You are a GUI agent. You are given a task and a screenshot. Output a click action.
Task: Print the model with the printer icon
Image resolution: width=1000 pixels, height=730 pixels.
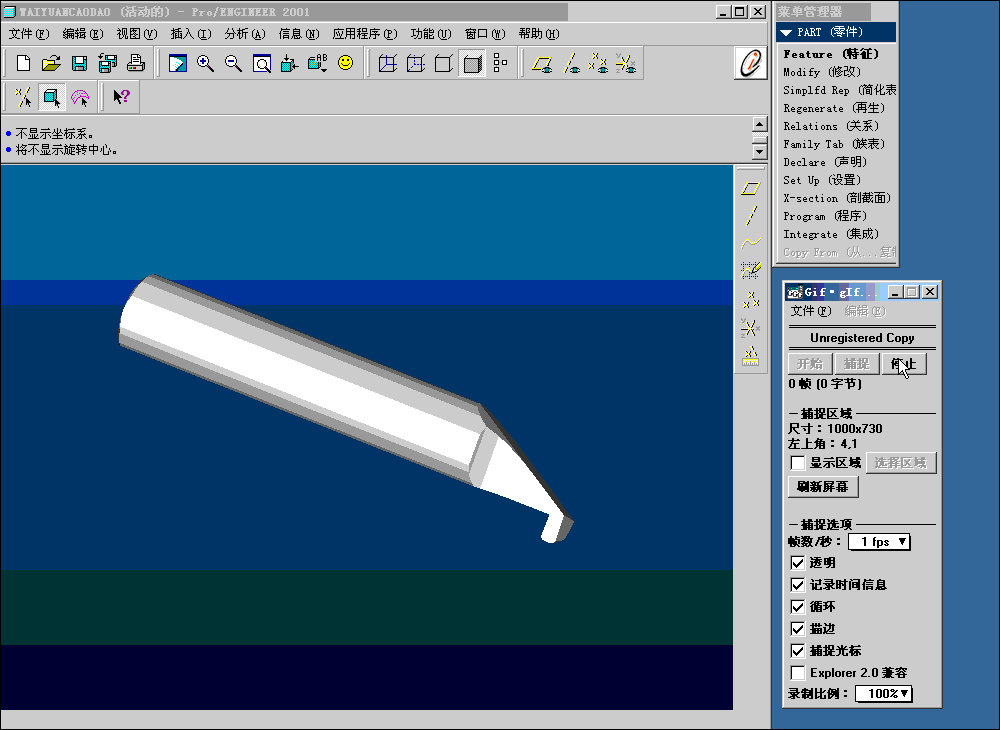pos(135,63)
